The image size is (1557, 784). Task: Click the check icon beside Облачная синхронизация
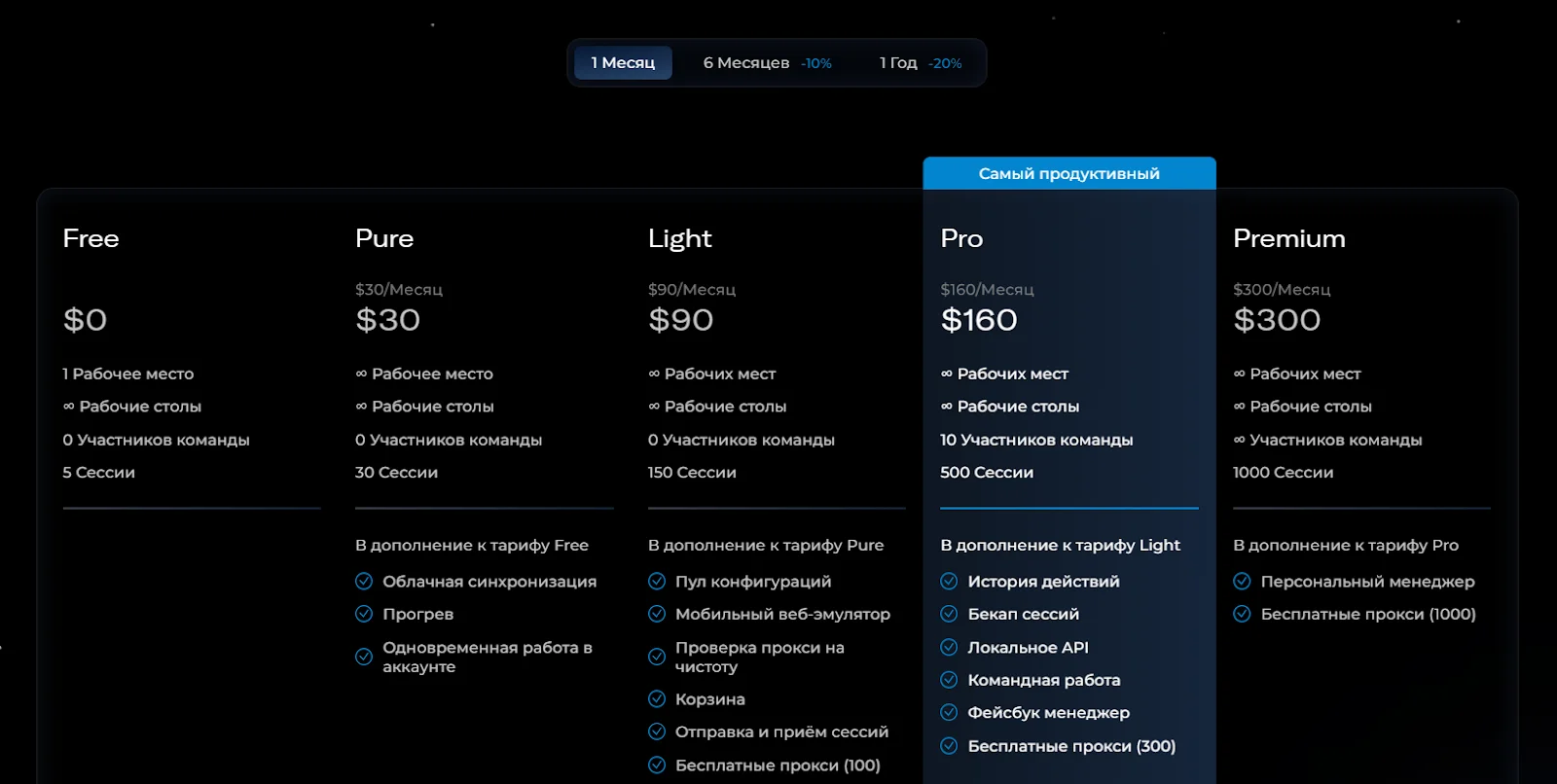click(x=364, y=582)
